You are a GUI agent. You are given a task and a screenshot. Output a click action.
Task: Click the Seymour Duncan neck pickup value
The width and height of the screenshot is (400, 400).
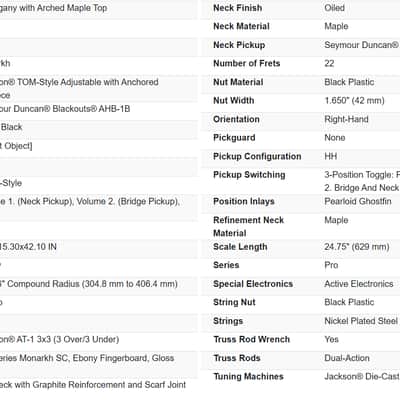(x=362, y=45)
